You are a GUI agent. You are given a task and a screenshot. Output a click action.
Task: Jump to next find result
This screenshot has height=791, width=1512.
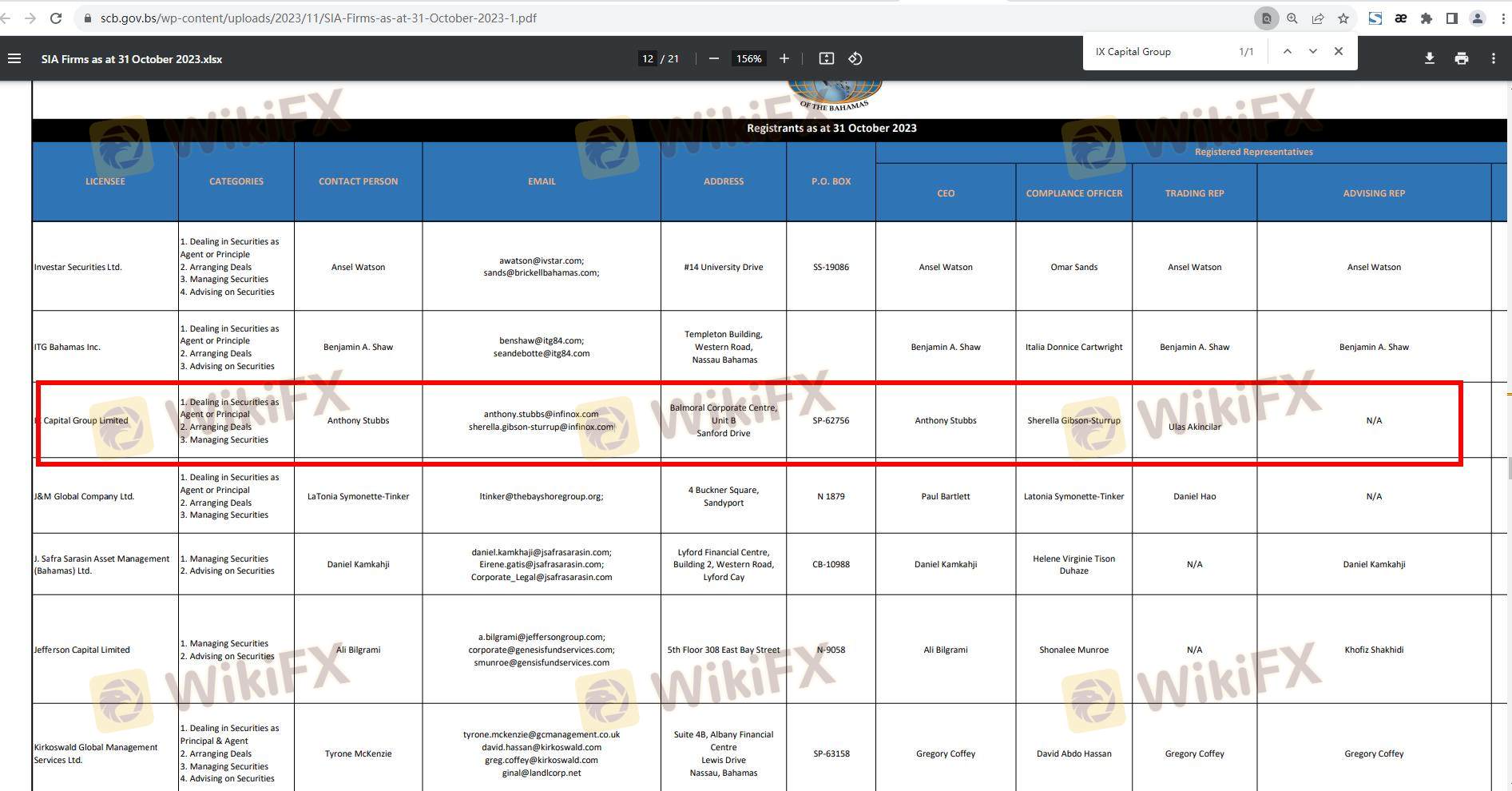[x=1312, y=51]
